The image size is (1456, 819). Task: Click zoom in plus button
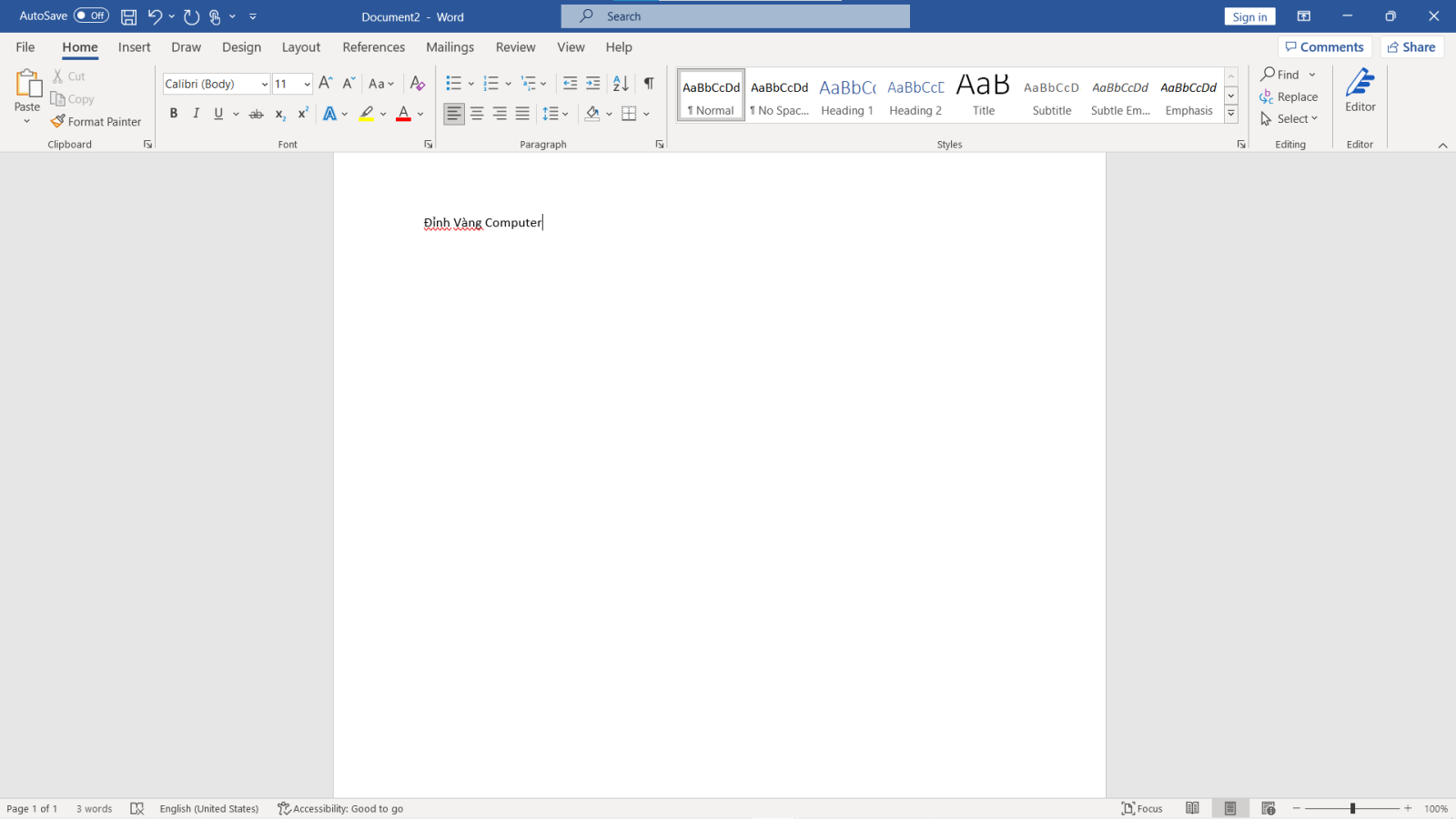pos(1408,808)
